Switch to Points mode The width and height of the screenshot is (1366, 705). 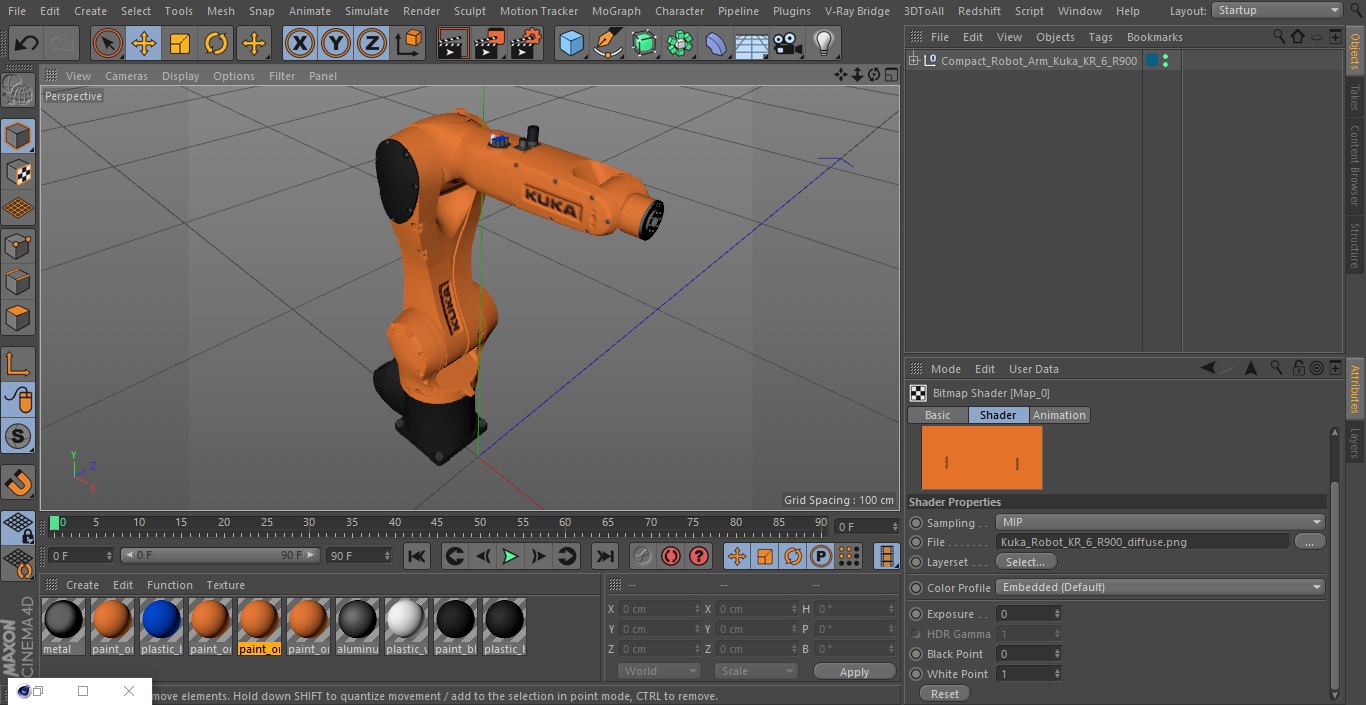(x=18, y=245)
